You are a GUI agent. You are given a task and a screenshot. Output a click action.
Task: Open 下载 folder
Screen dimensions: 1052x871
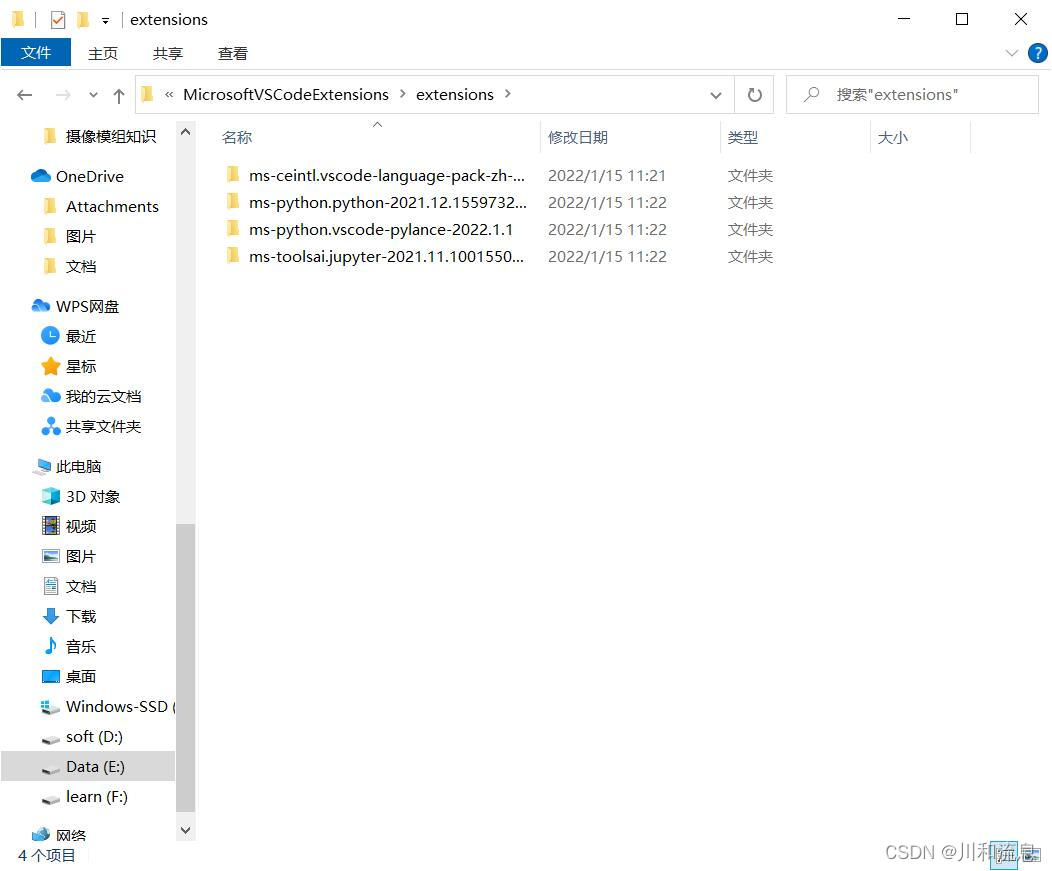[81, 616]
